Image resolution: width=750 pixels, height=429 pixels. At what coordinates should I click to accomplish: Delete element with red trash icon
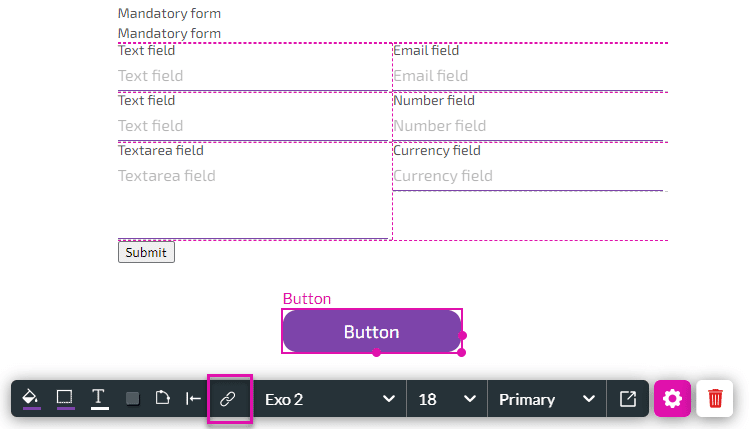(x=715, y=398)
